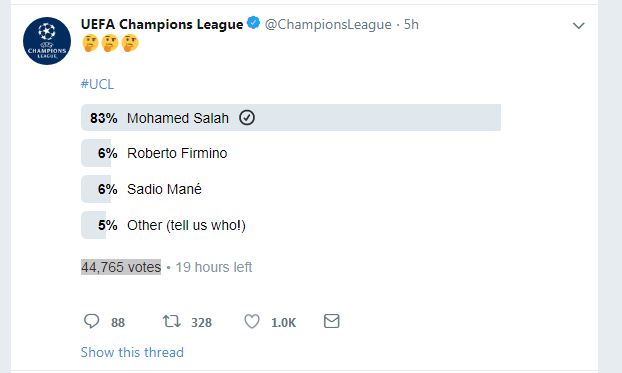Click the direct message envelope icon
Viewport: 622px width, 373px height.
click(x=332, y=321)
